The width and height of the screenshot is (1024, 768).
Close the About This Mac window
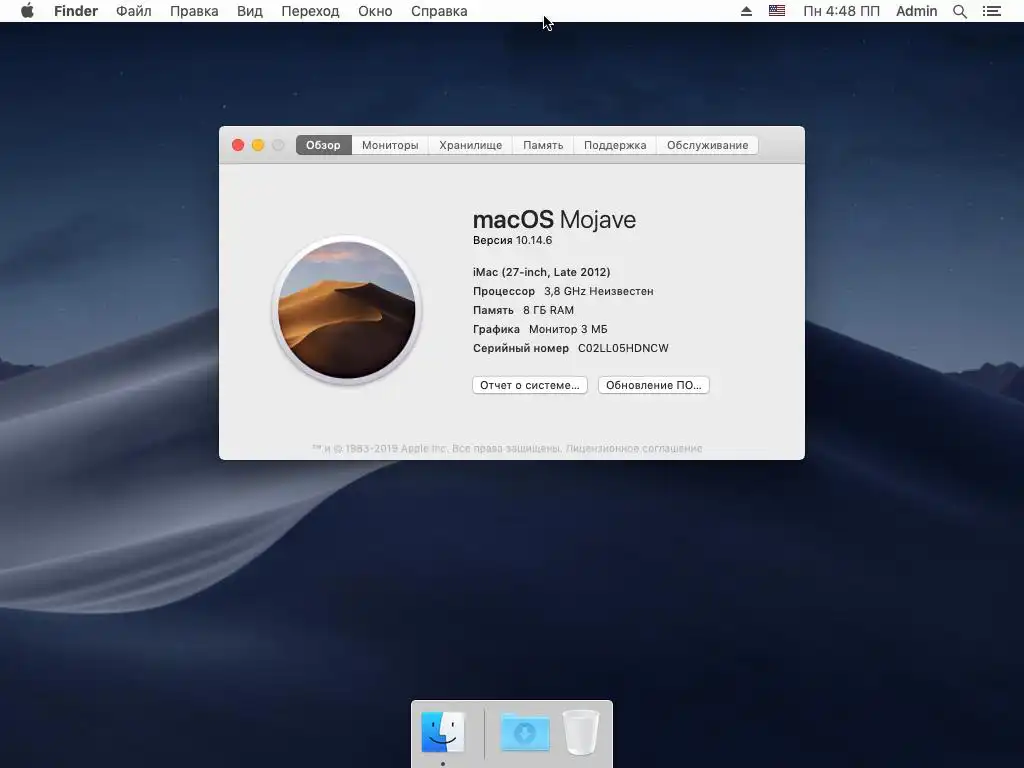click(238, 145)
